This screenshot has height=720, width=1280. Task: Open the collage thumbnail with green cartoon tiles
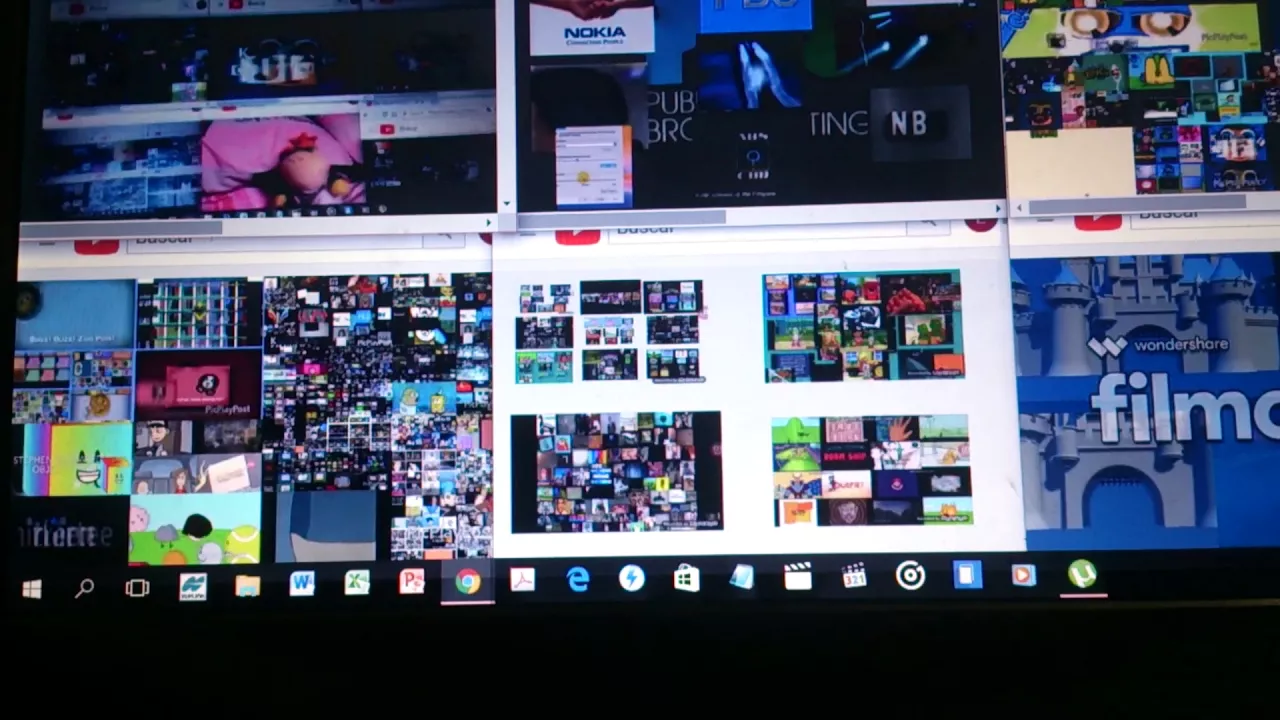click(x=871, y=470)
